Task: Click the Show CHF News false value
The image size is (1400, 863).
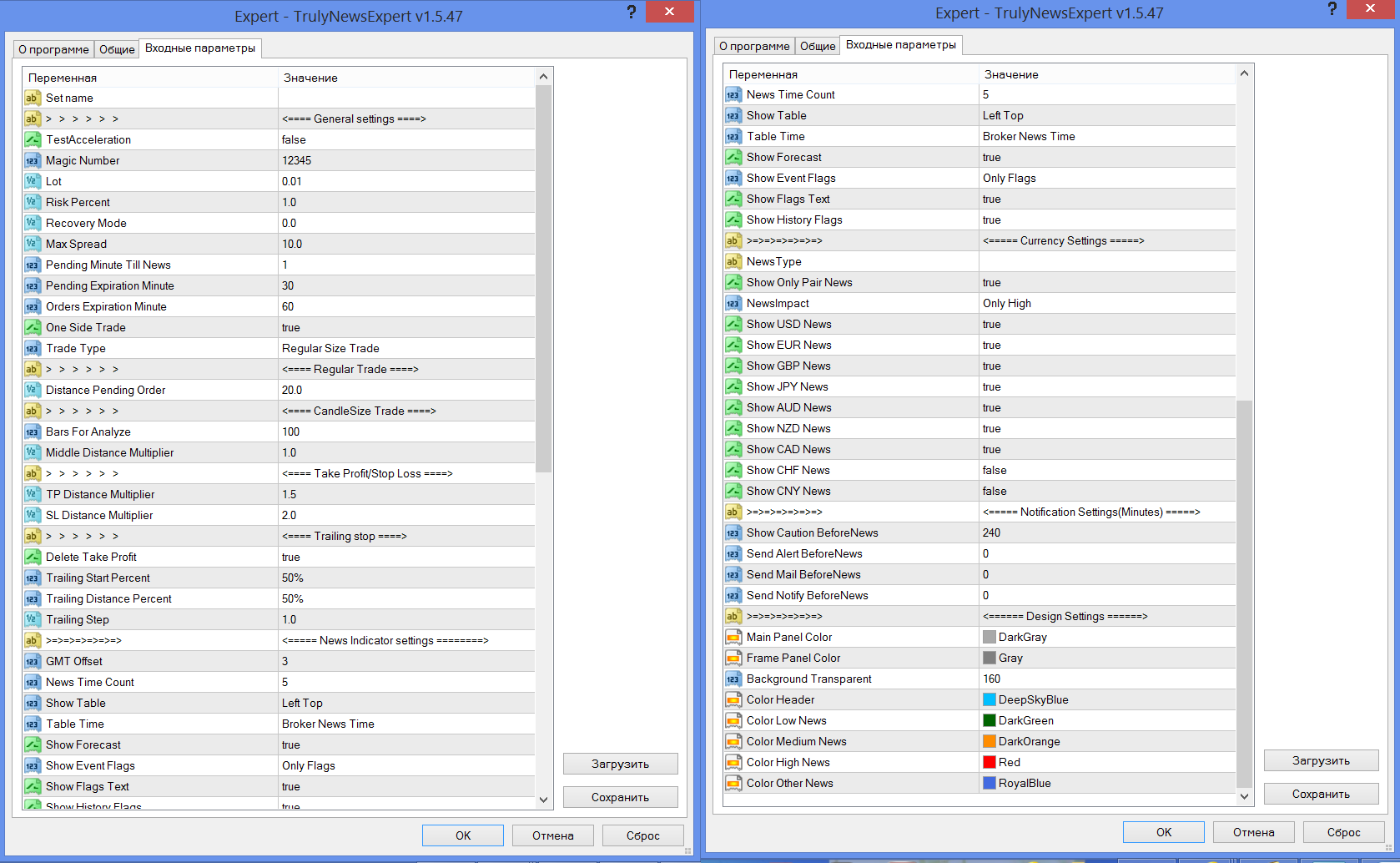Action: 995,470
